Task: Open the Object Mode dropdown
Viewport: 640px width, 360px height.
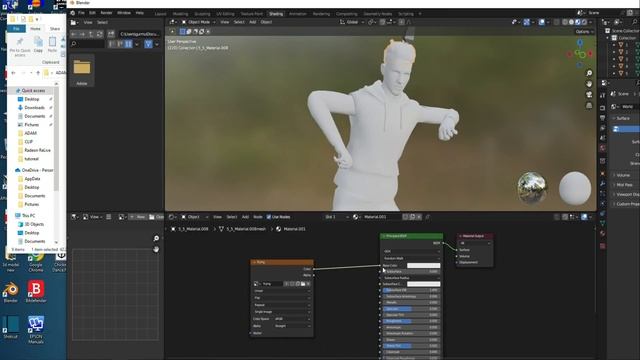Action: (198, 22)
